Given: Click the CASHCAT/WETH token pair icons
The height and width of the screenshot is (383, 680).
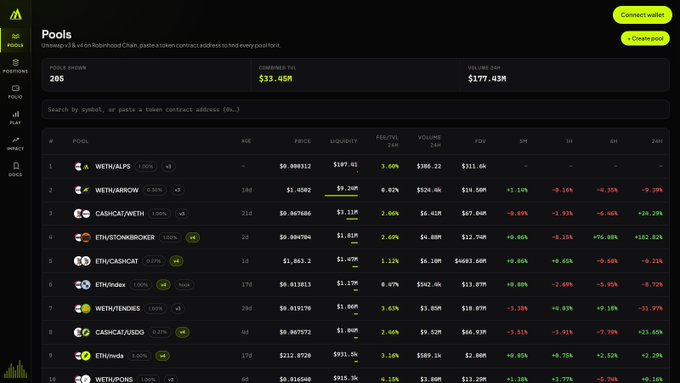Looking at the screenshot, I should (x=82, y=214).
